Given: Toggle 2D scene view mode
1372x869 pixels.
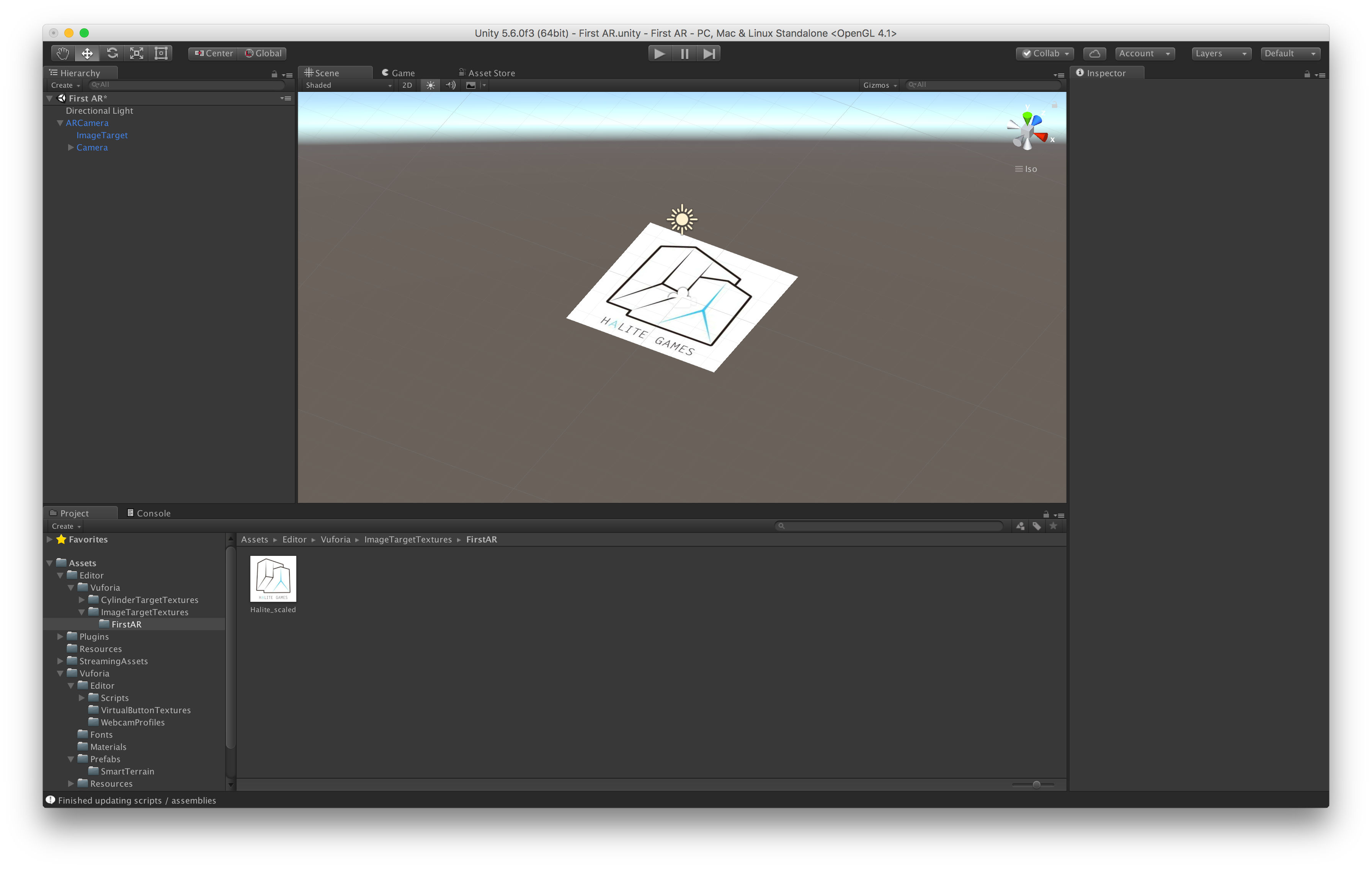Looking at the screenshot, I should pos(407,85).
